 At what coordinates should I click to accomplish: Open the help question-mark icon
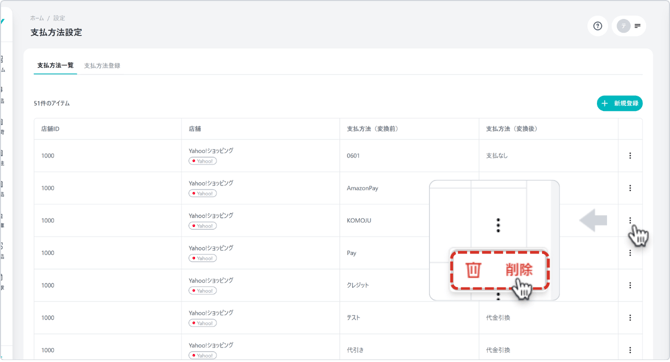597,26
